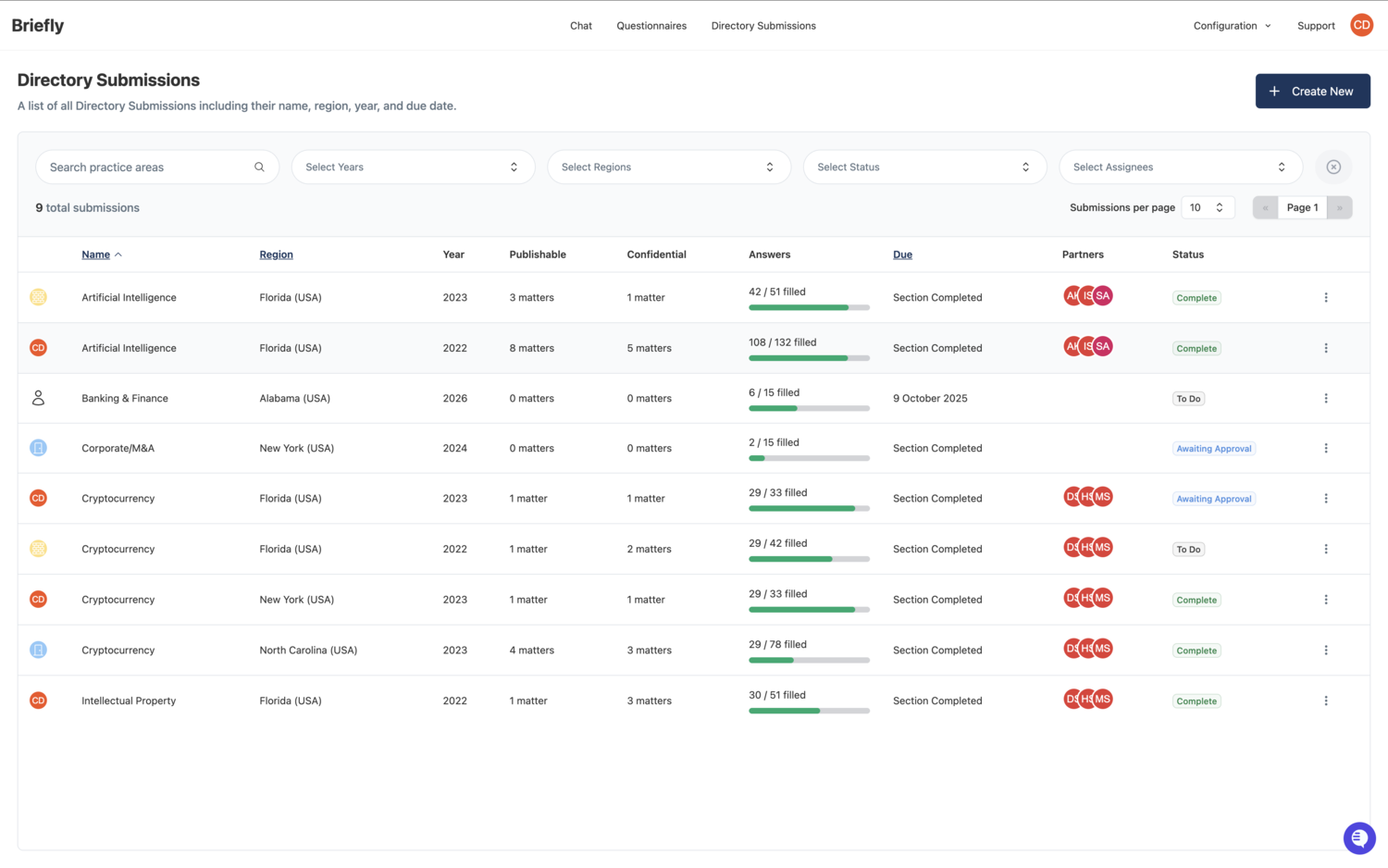This screenshot has height=868, width=1388.
Task: Focus the Search practice areas field
Action: click(148, 167)
